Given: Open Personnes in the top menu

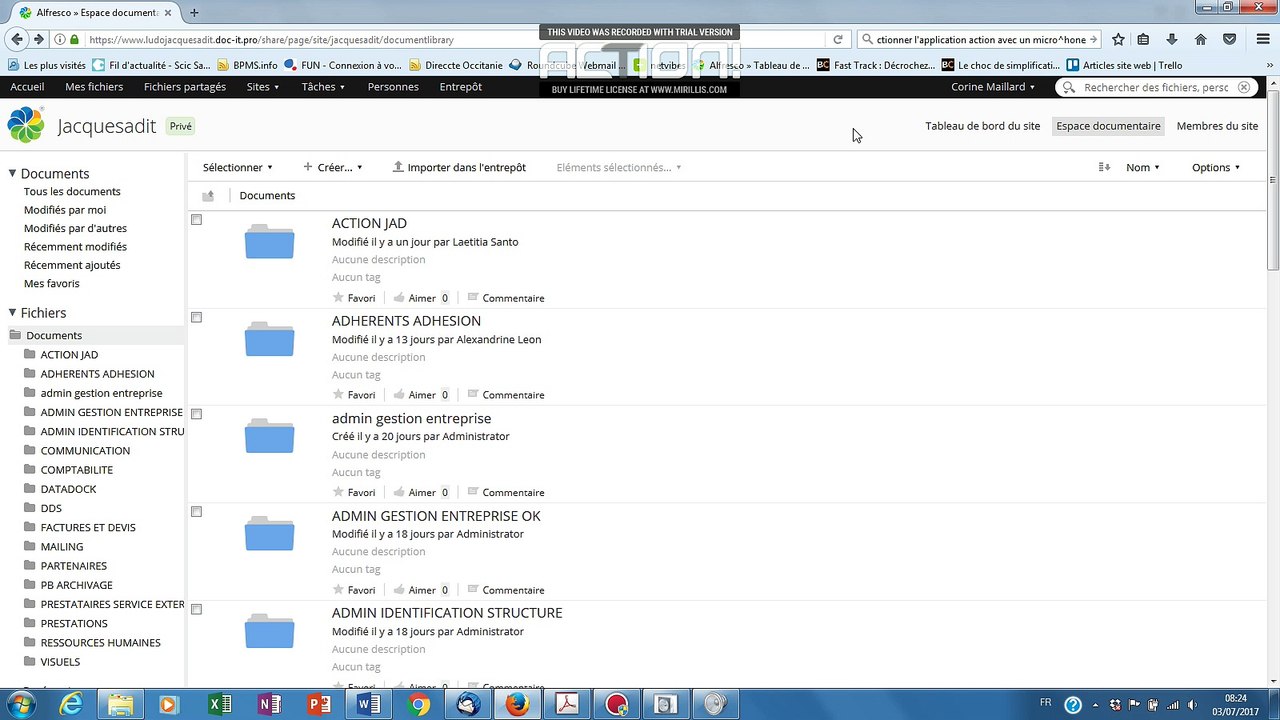Looking at the screenshot, I should point(393,87).
